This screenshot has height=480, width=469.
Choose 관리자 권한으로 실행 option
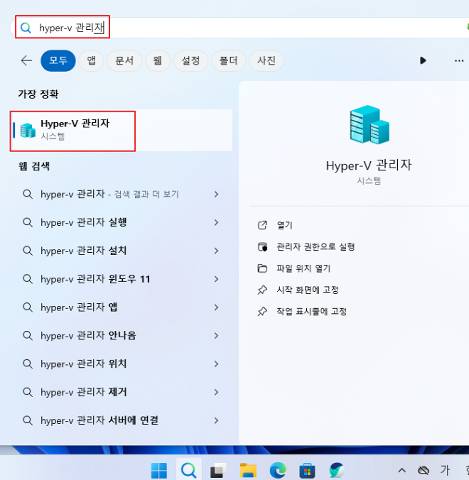point(315,247)
